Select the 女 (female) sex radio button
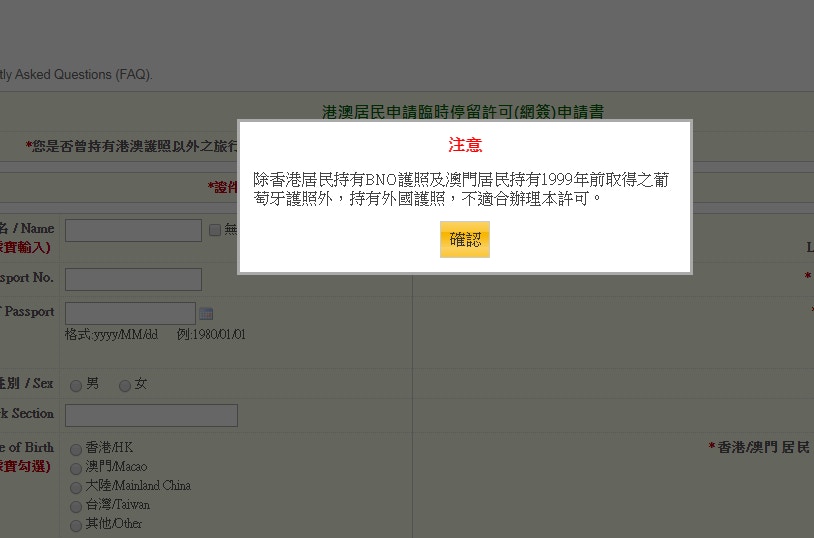The width and height of the screenshot is (814, 538). 125,385
